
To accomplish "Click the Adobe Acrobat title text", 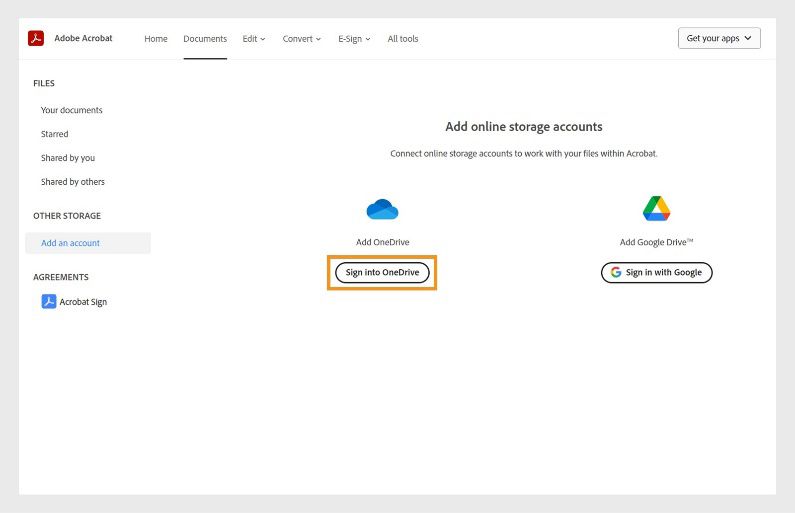I will 83,38.
